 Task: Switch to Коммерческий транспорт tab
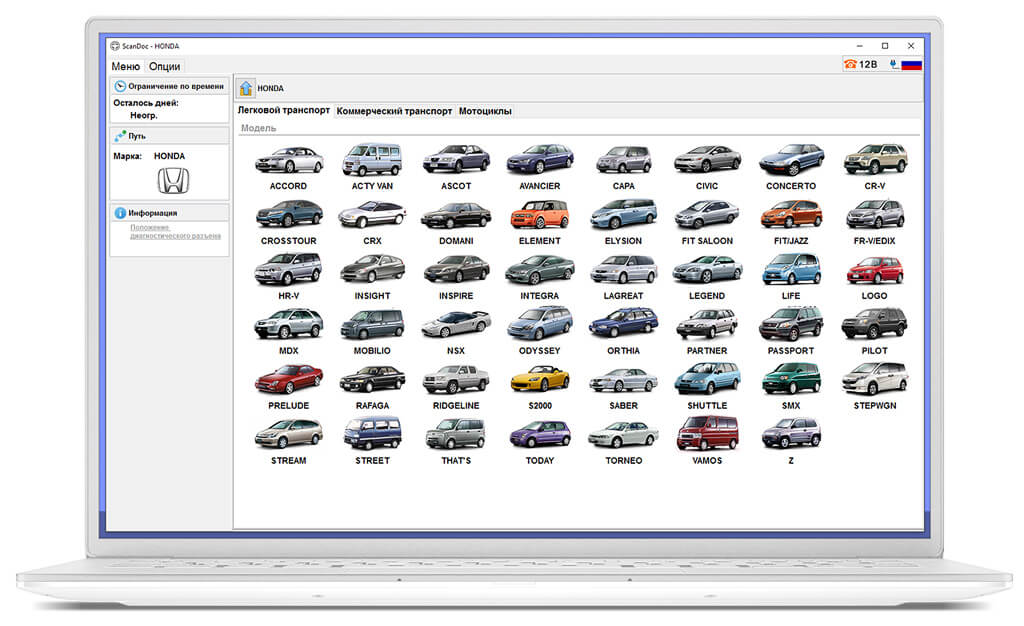(x=394, y=111)
